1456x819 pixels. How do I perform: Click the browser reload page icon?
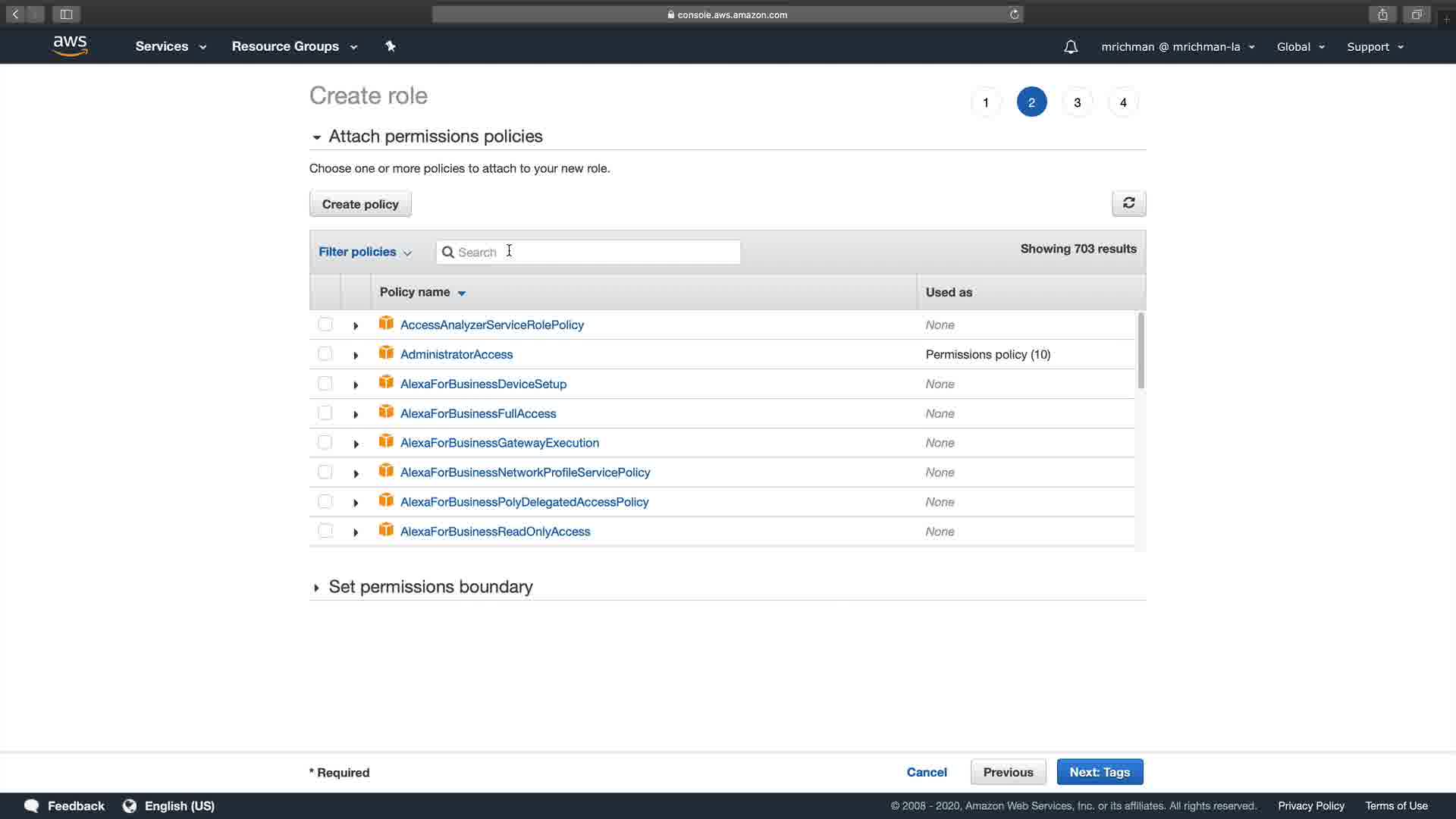coord(1014,14)
